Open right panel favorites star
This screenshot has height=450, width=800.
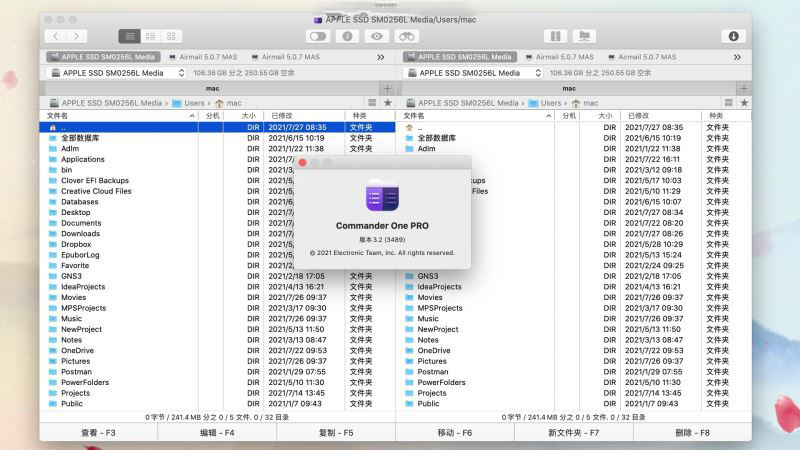(x=744, y=103)
